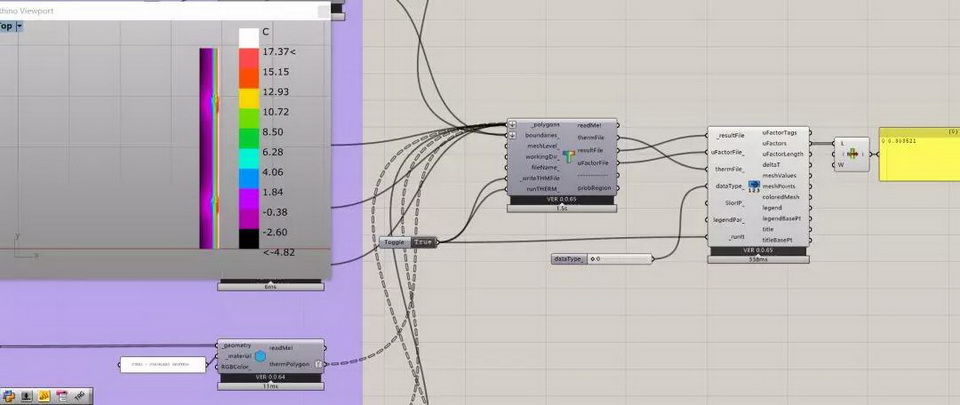Viewport: 960px width, 405px height.
Task: Open the Top viewport dropdown arrow
Action: click(x=18, y=27)
